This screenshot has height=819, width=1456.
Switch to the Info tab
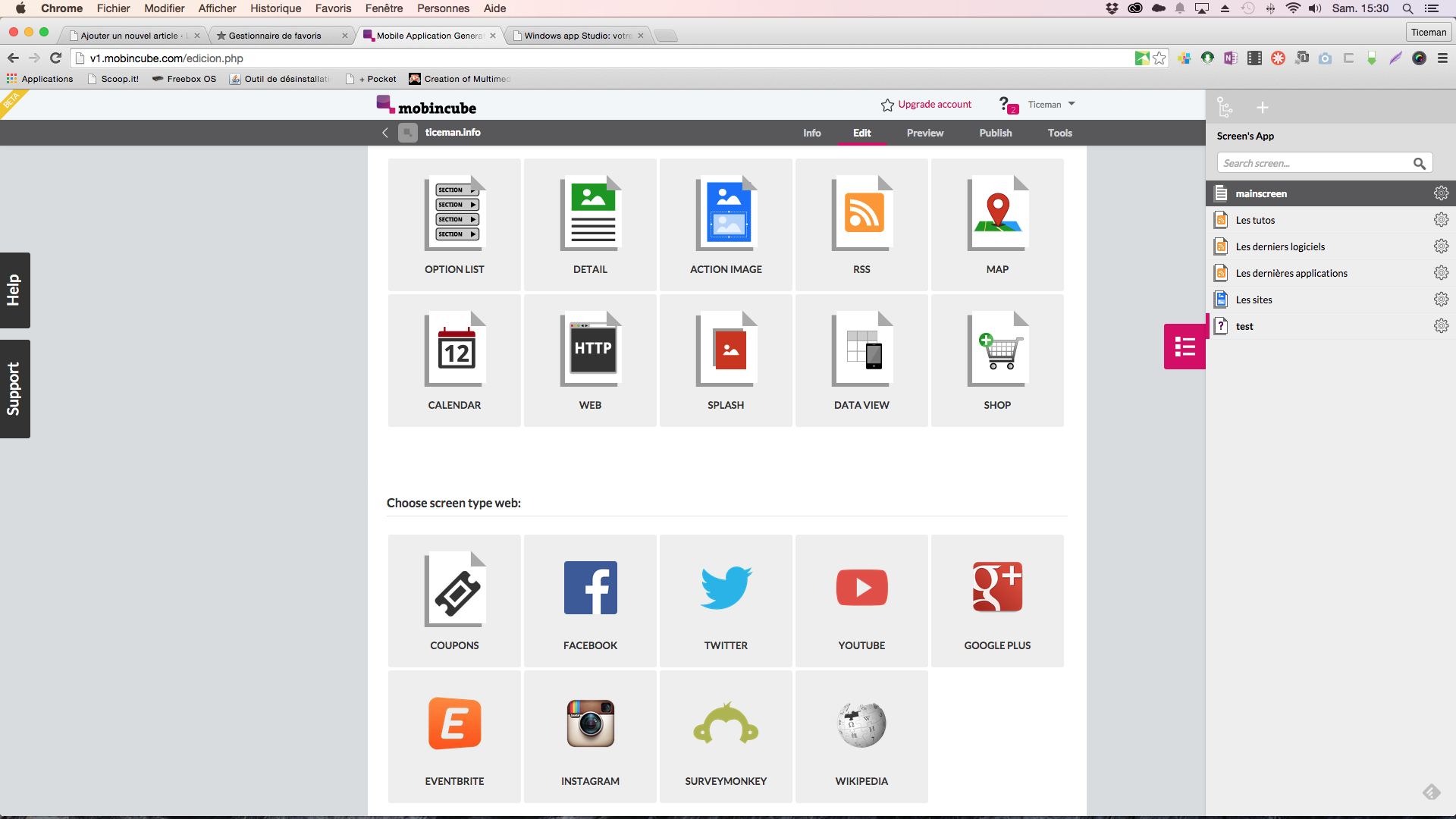pyautogui.click(x=812, y=133)
